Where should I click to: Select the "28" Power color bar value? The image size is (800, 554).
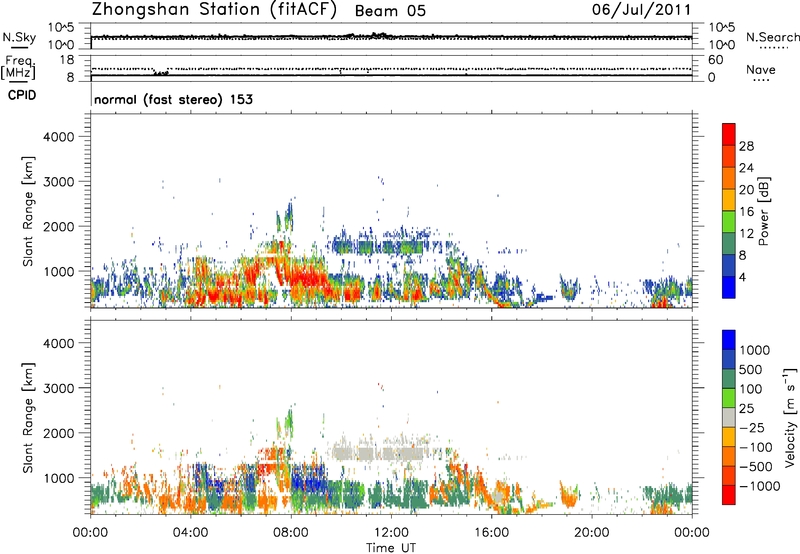click(x=746, y=146)
